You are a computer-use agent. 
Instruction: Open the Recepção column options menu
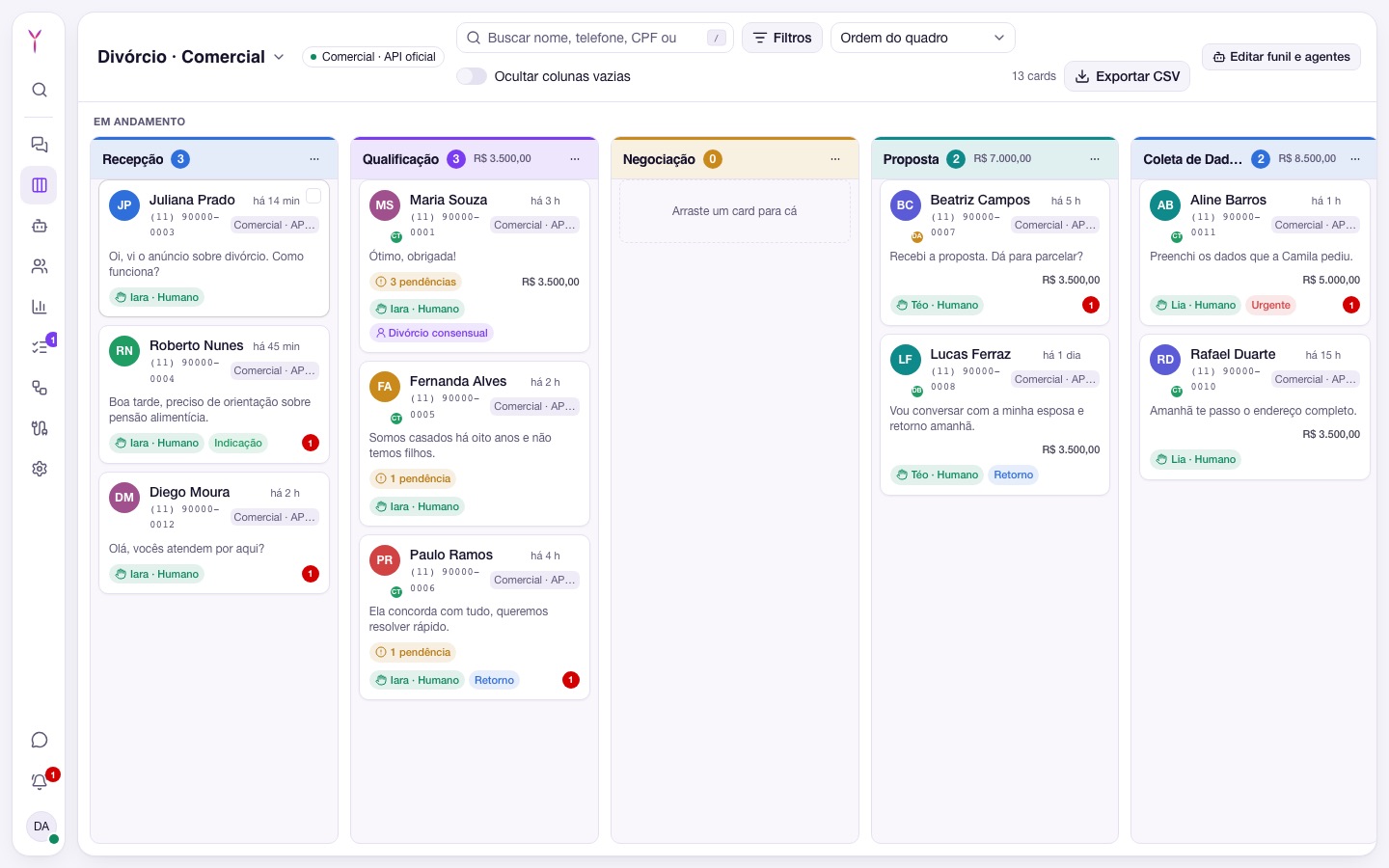(x=314, y=159)
